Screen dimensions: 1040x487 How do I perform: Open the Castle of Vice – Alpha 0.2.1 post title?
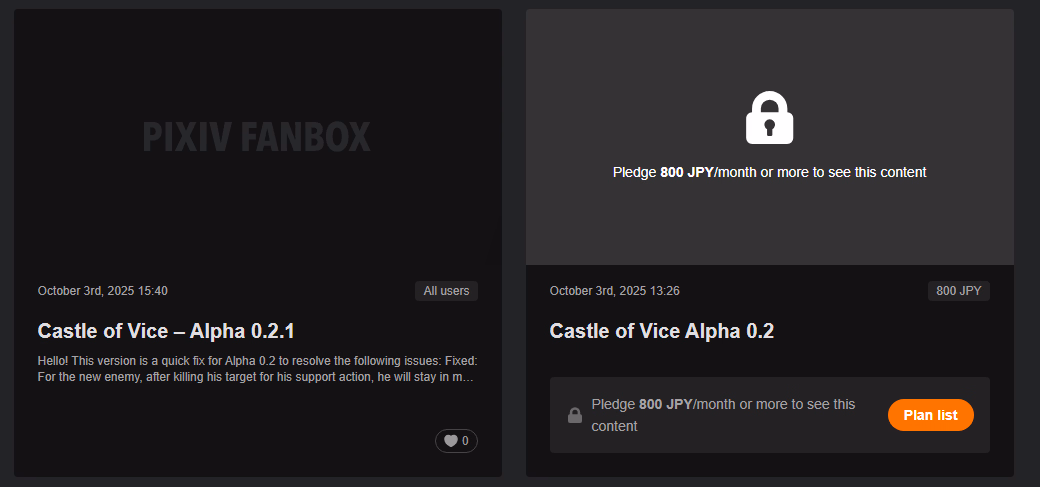point(166,331)
